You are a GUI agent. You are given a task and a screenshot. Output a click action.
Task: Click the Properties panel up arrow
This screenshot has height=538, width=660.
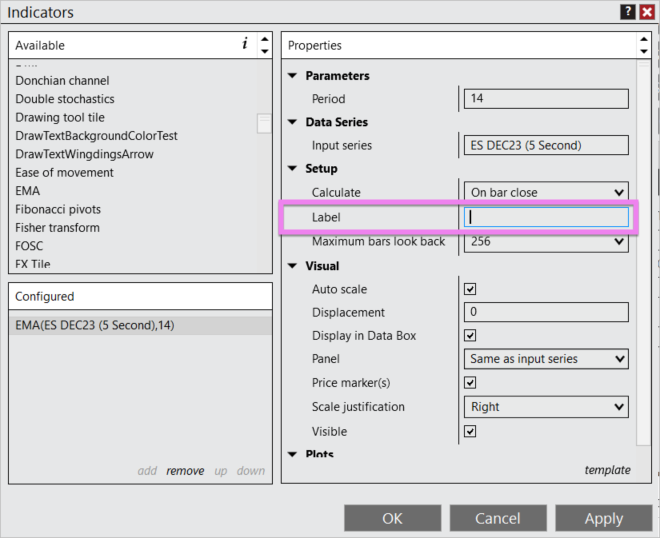tap(644, 39)
